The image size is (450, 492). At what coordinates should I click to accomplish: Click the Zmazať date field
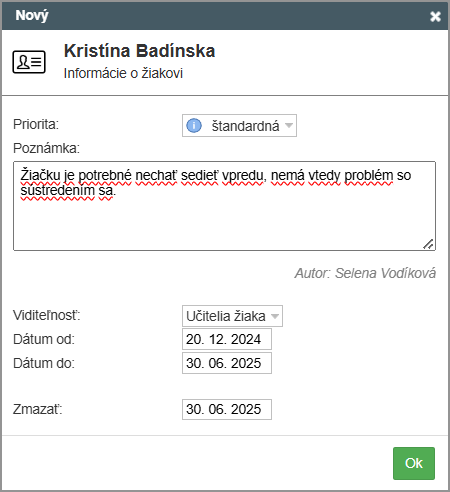pyautogui.click(x=227, y=409)
